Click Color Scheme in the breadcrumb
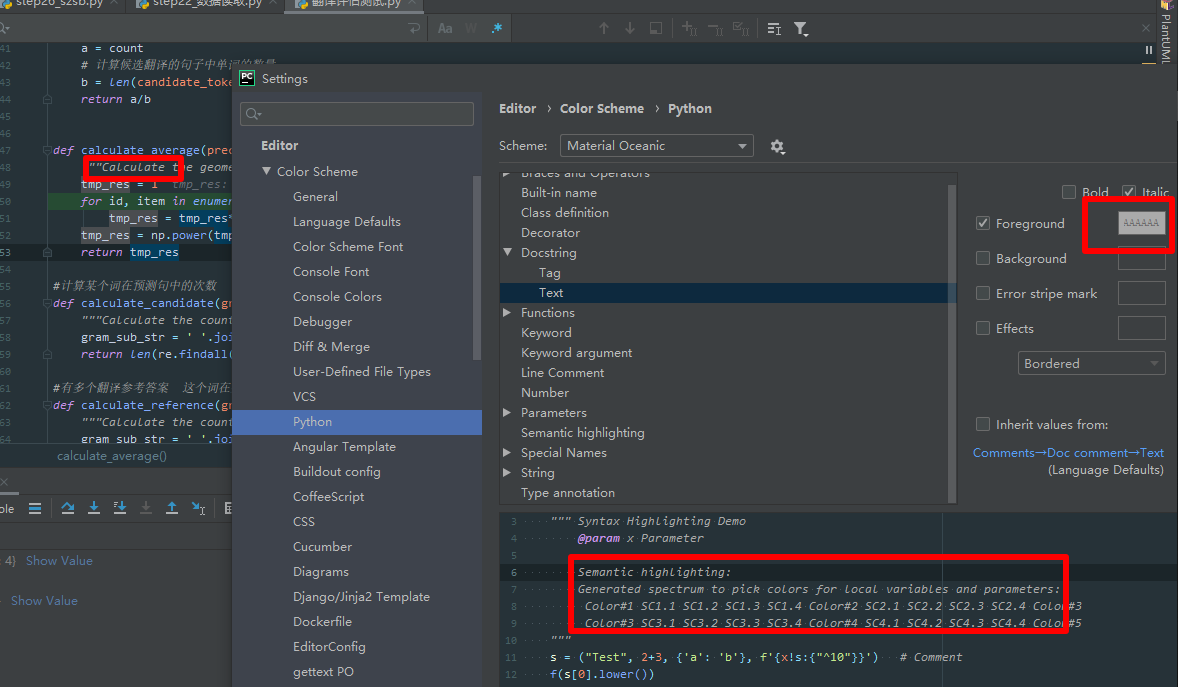The image size is (1178, 687). pyautogui.click(x=602, y=109)
